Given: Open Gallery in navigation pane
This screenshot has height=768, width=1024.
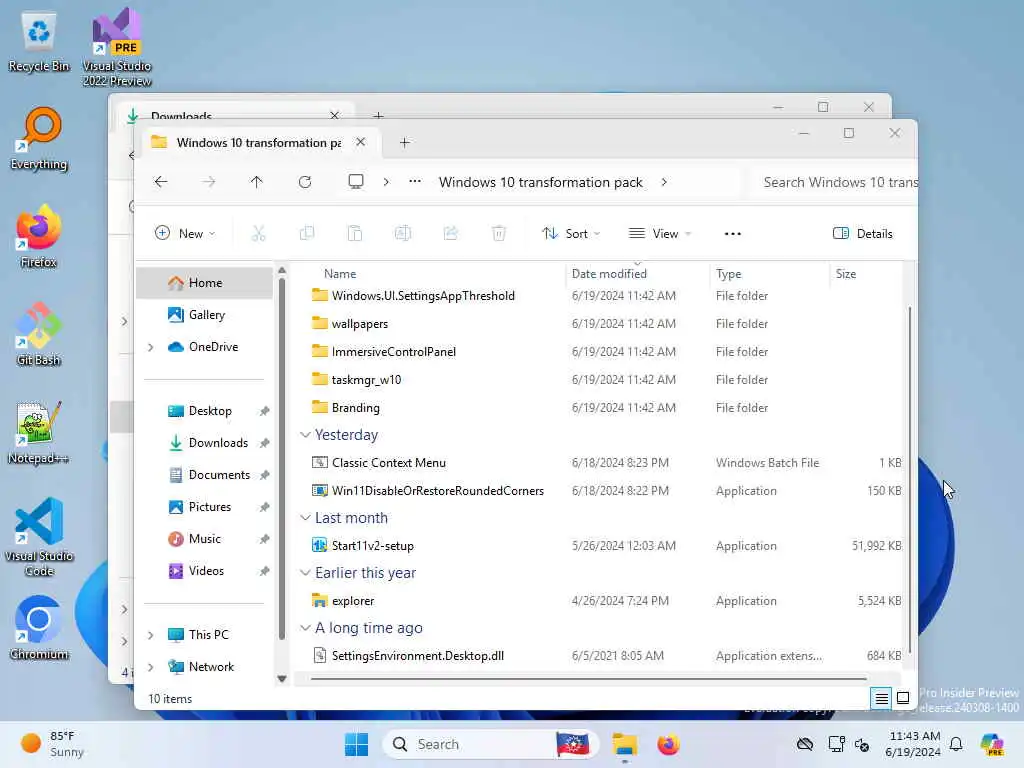Looking at the screenshot, I should tap(204, 315).
